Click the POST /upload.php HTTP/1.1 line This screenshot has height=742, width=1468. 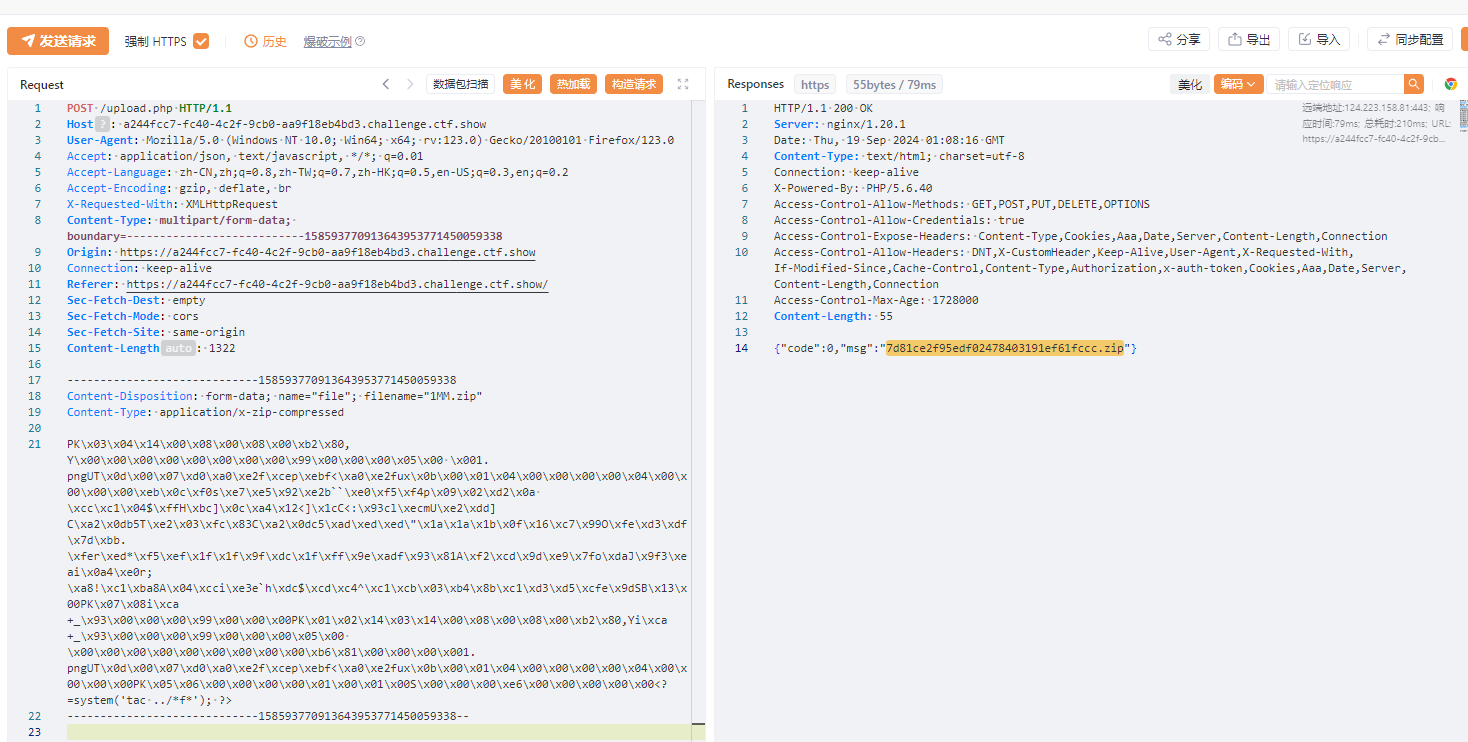[x=149, y=108]
